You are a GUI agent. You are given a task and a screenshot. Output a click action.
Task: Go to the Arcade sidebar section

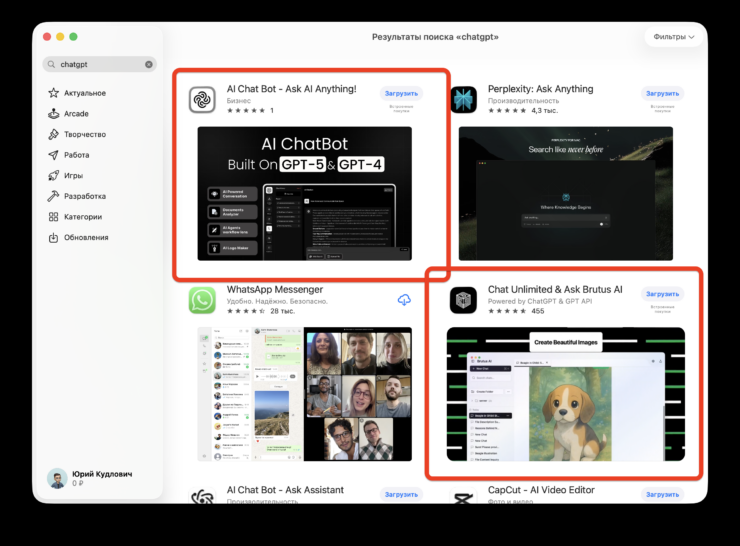(76, 114)
